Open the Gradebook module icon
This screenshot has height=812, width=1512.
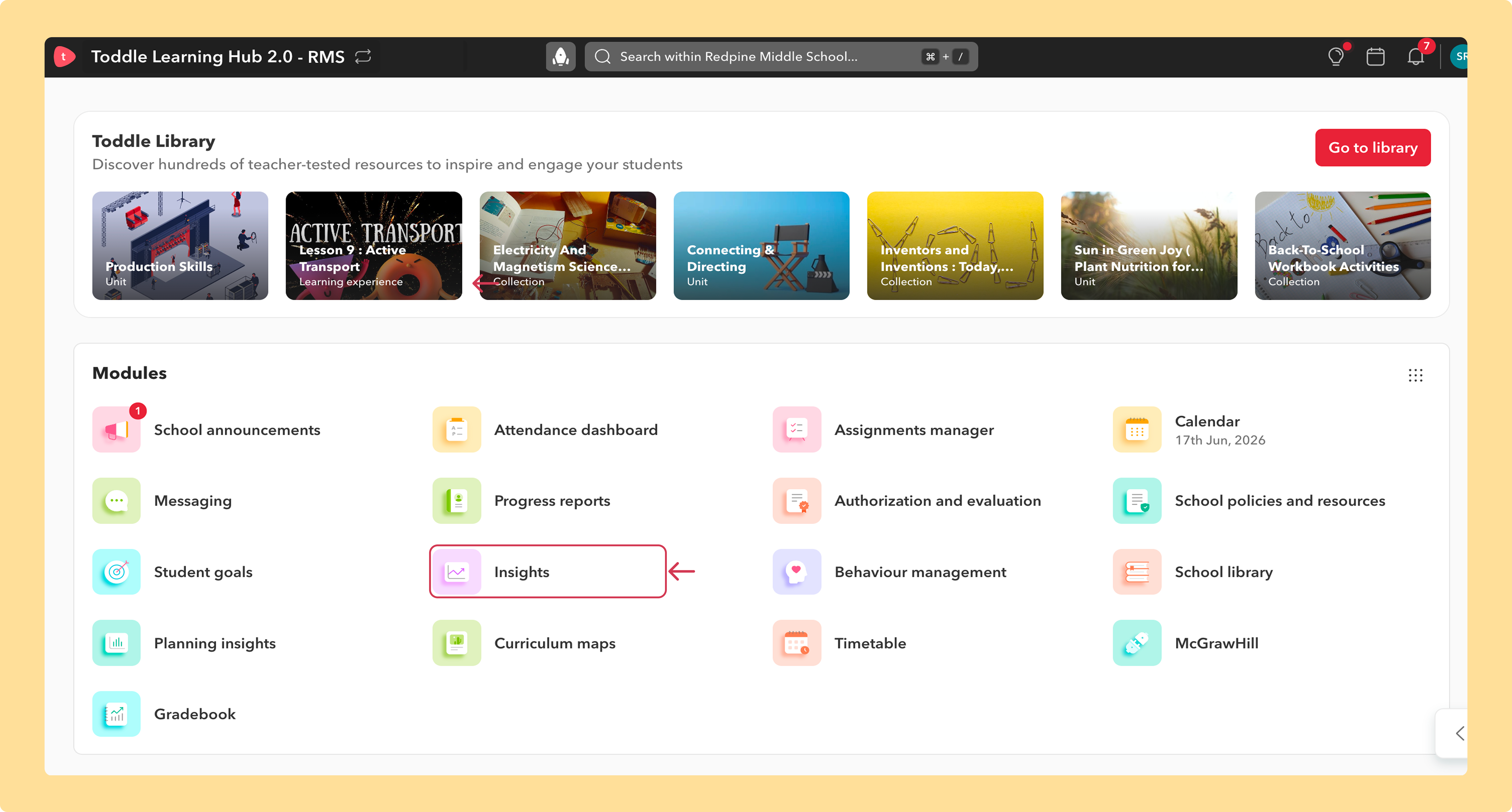tap(116, 714)
